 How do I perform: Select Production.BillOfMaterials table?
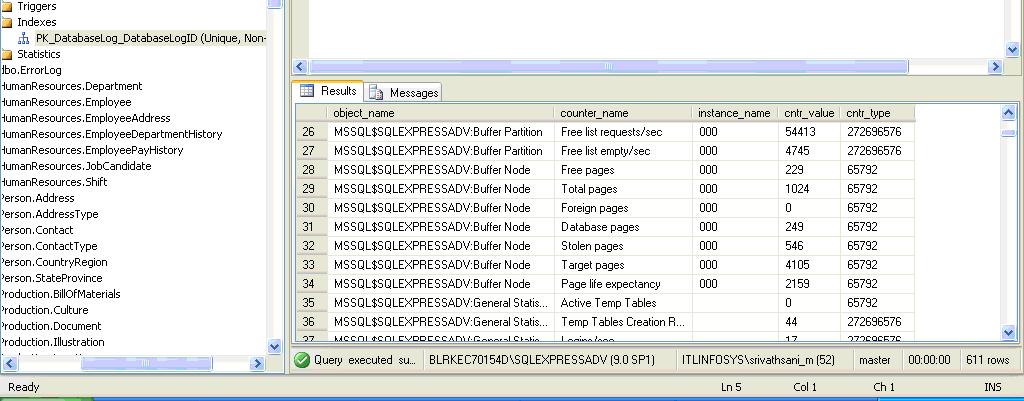(x=60, y=294)
